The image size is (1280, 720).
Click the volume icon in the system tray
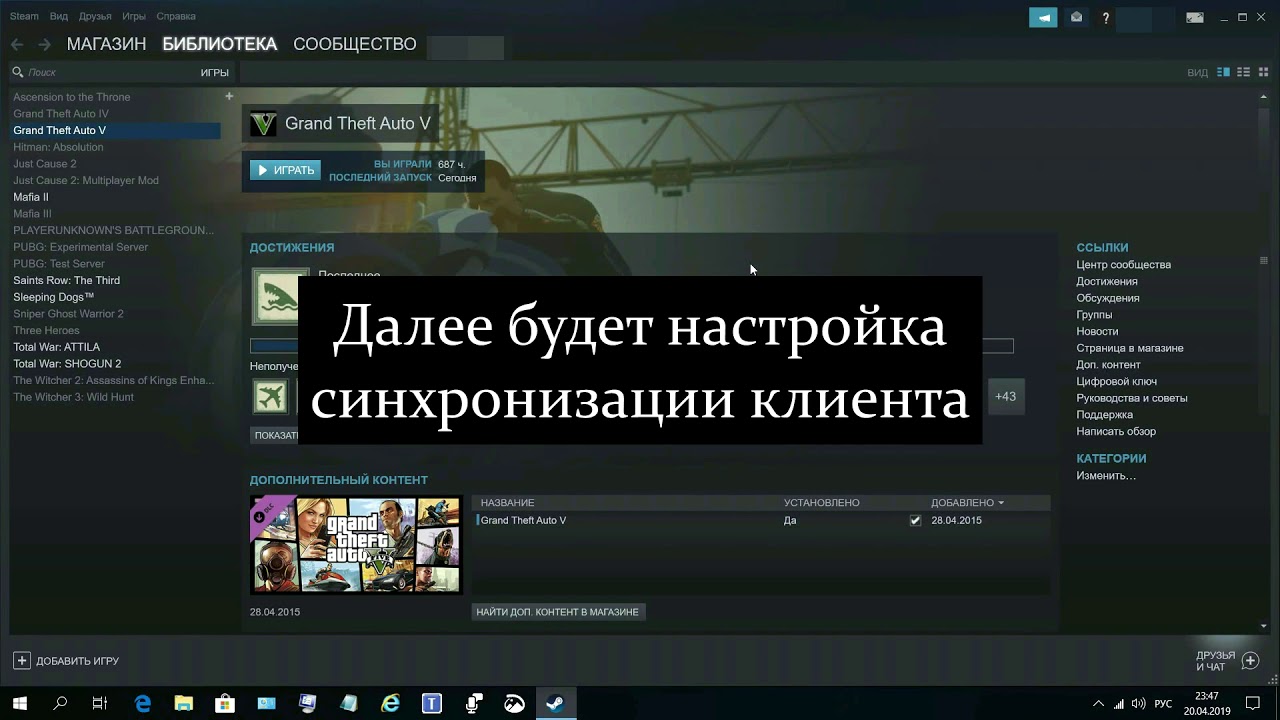click(1138, 703)
